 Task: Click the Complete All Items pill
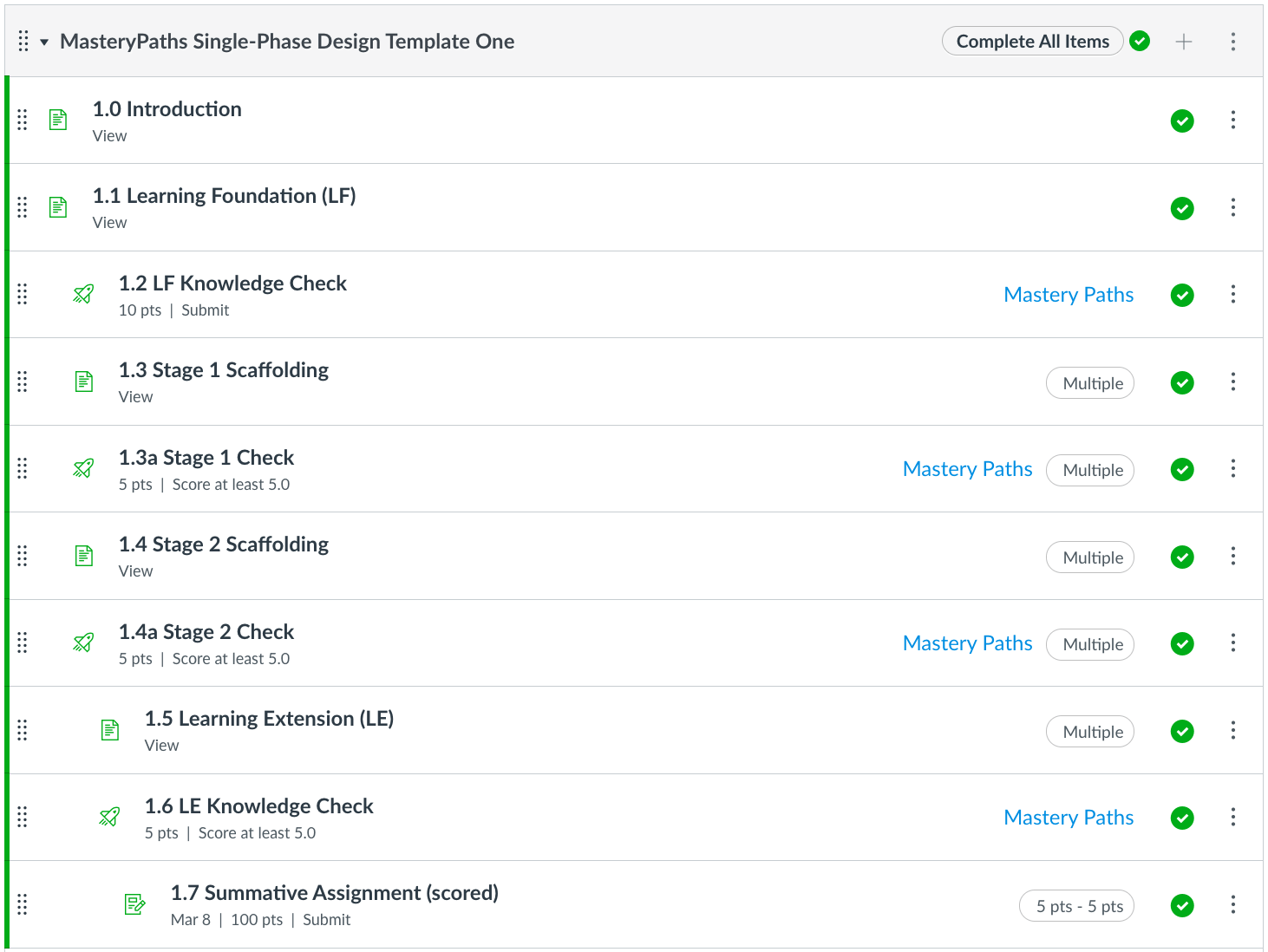(1033, 41)
